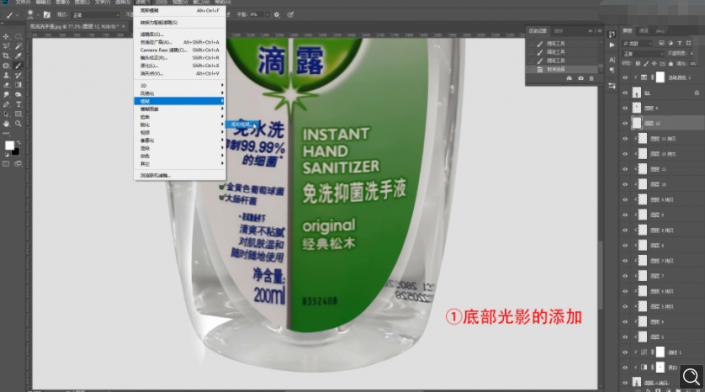This screenshot has height=392, width=705.
Task: Select the Crop tool
Action: (x=6, y=56)
